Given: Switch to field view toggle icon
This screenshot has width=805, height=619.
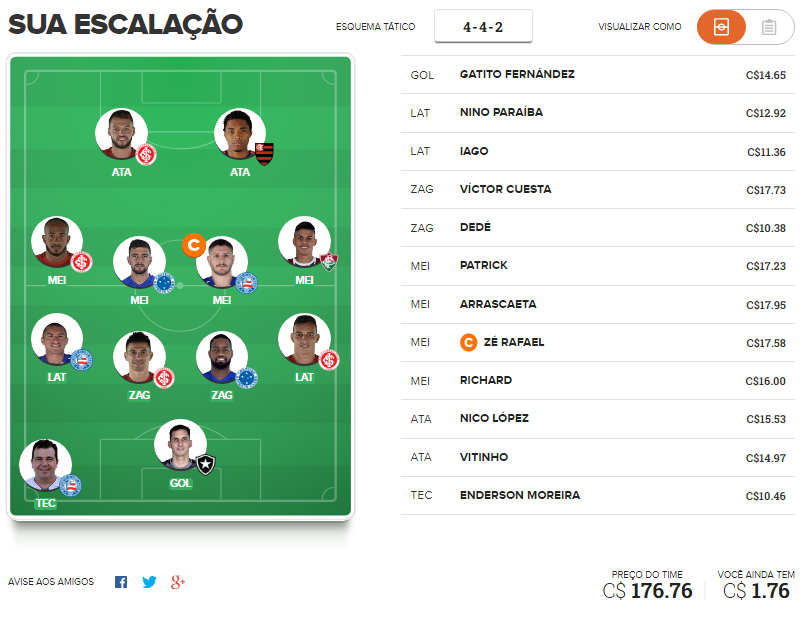Looking at the screenshot, I should pyautogui.click(x=721, y=27).
